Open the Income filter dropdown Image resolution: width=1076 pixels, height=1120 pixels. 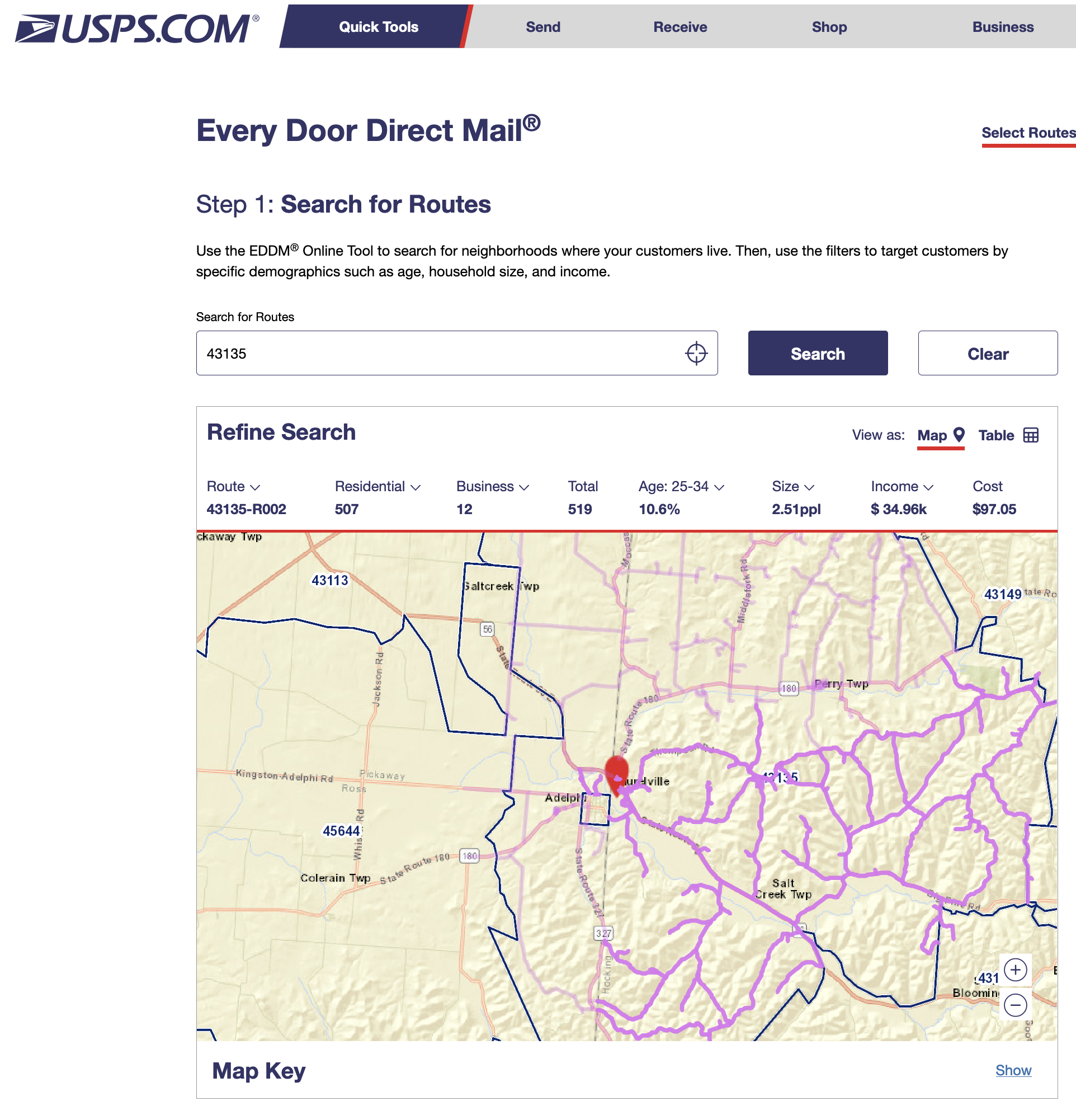coord(902,486)
